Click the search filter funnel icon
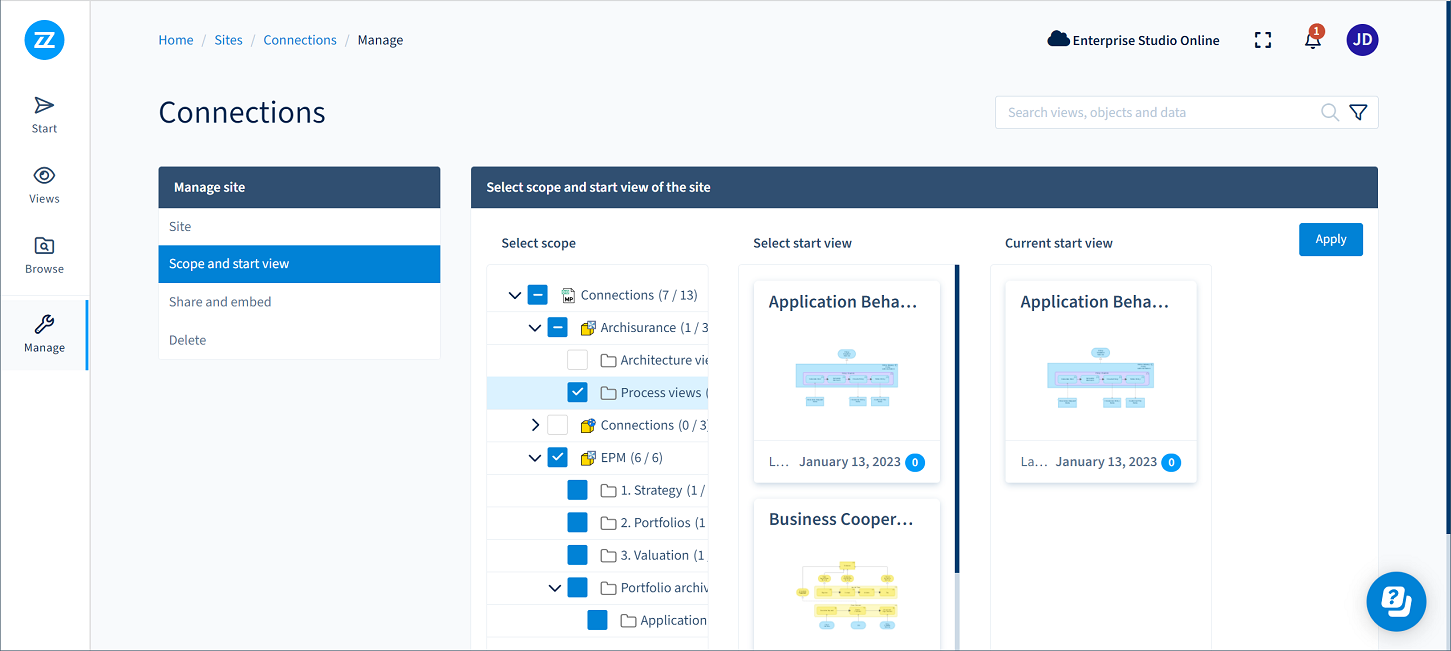Screen dimensions: 1451x651 pos(1358,113)
